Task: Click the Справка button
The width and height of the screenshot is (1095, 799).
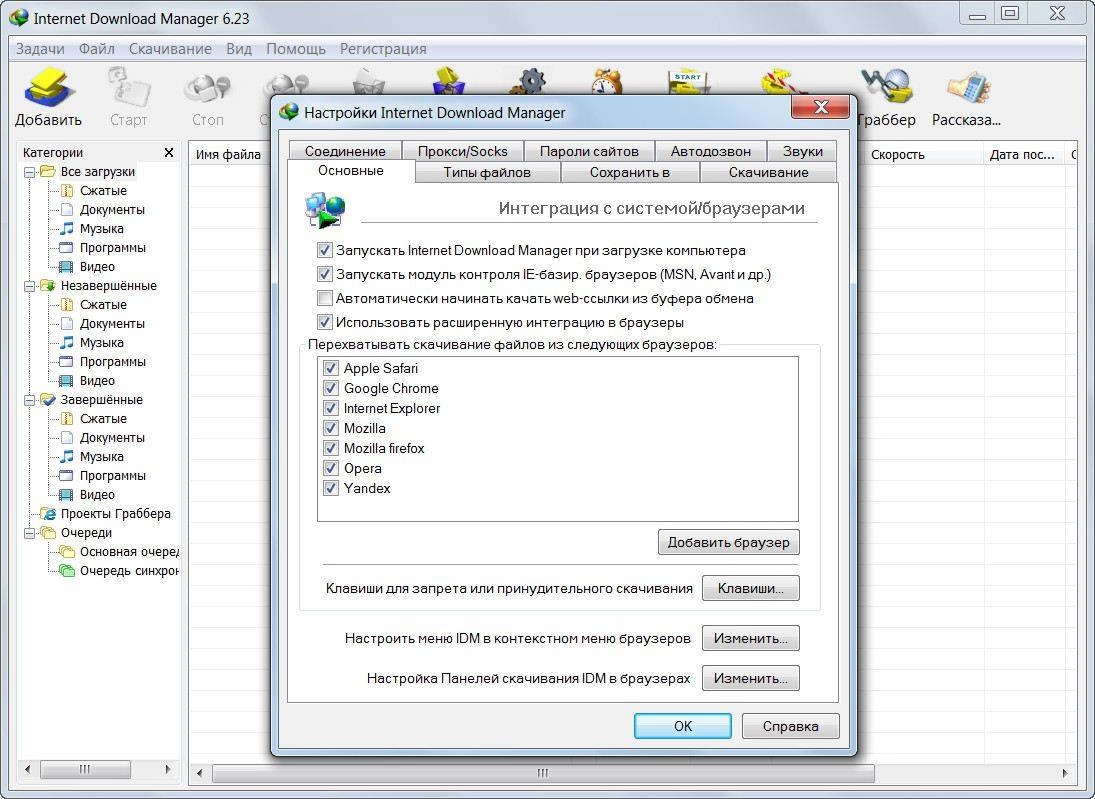Action: tap(791, 726)
